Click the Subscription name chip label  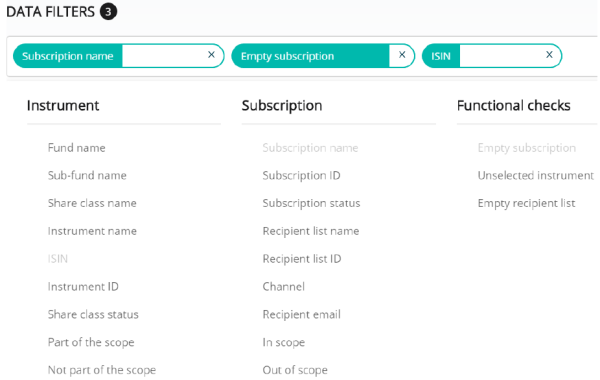(68, 56)
